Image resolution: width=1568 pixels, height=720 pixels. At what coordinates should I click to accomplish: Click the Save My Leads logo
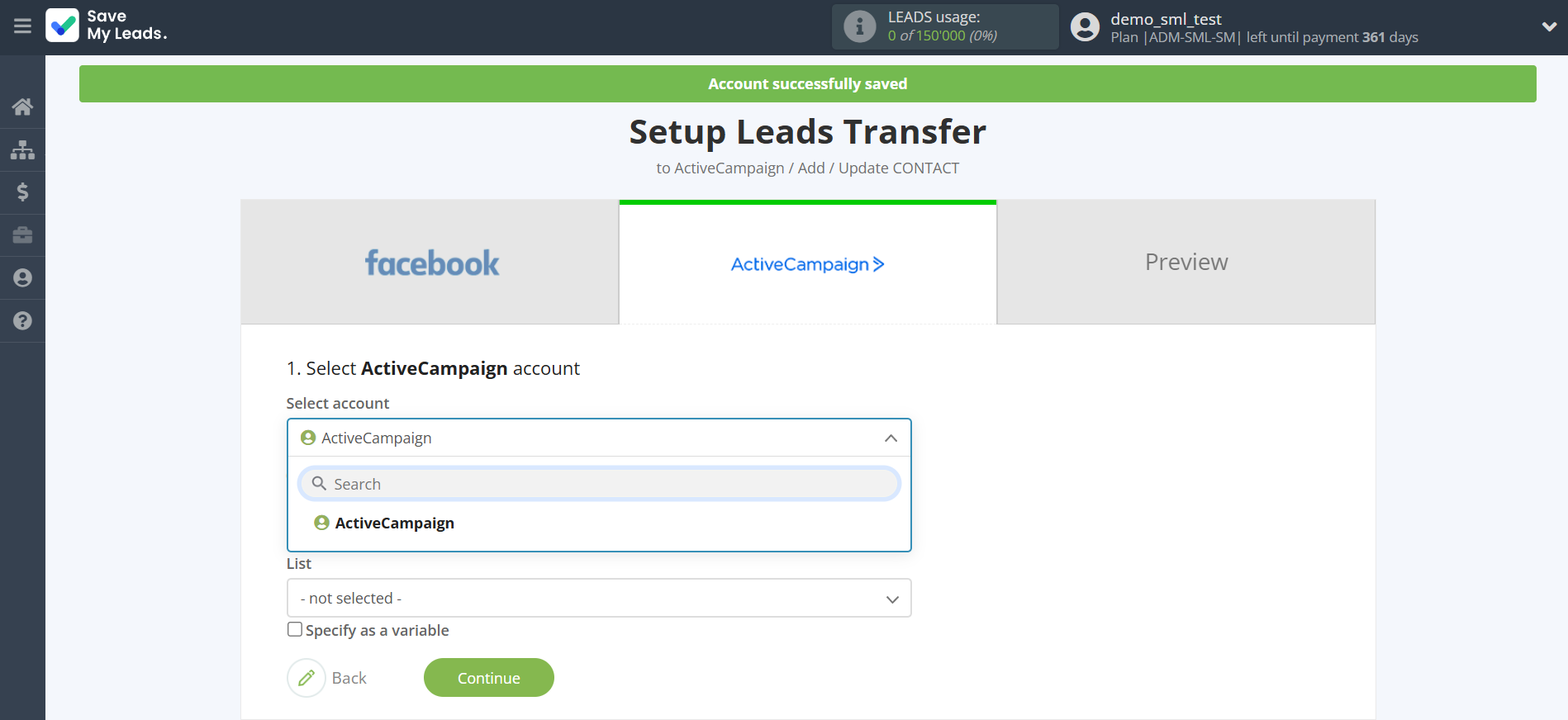107,26
